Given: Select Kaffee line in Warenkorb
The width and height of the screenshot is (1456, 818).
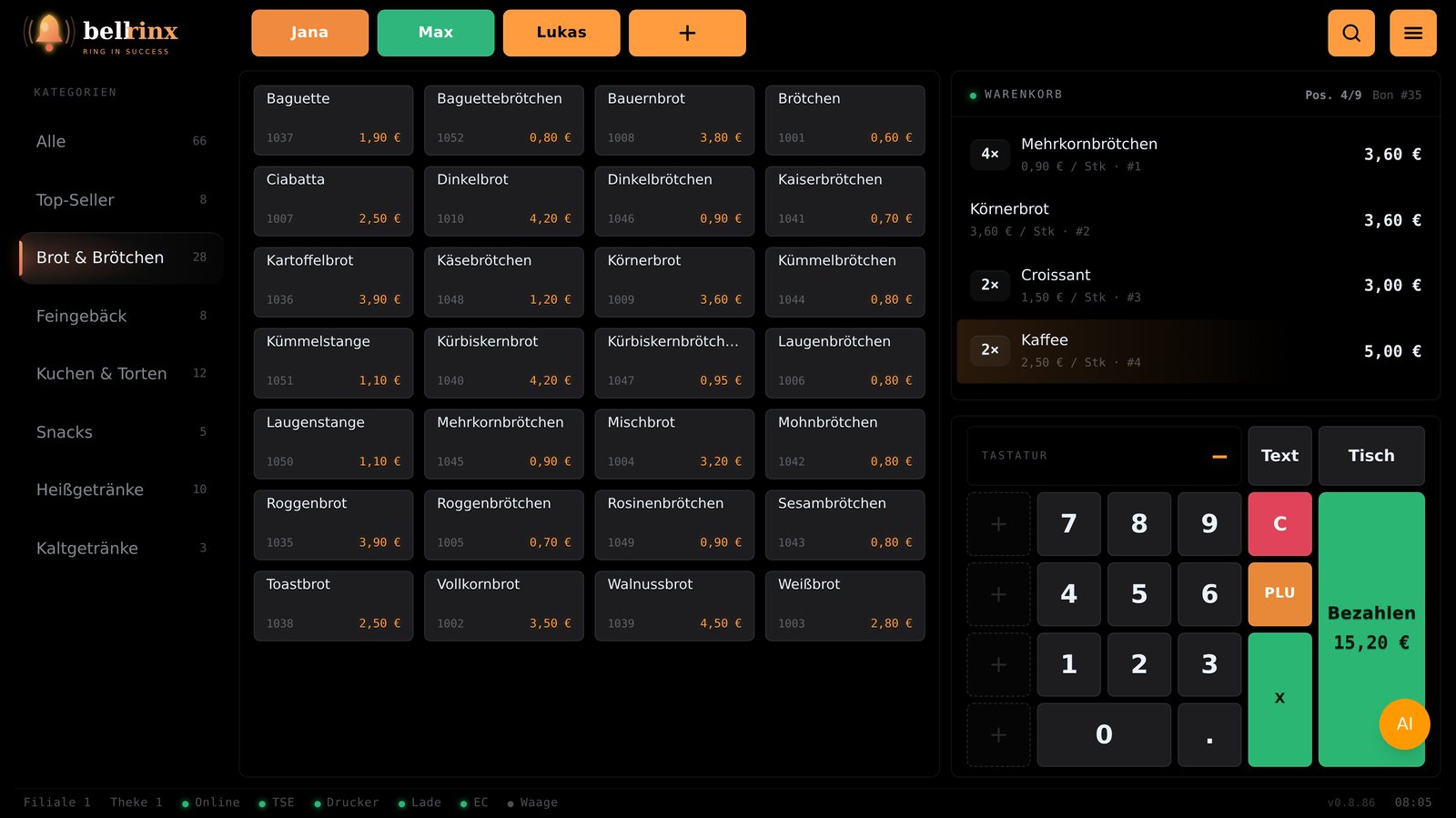Looking at the screenshot, I should [x=1196, y=351].
